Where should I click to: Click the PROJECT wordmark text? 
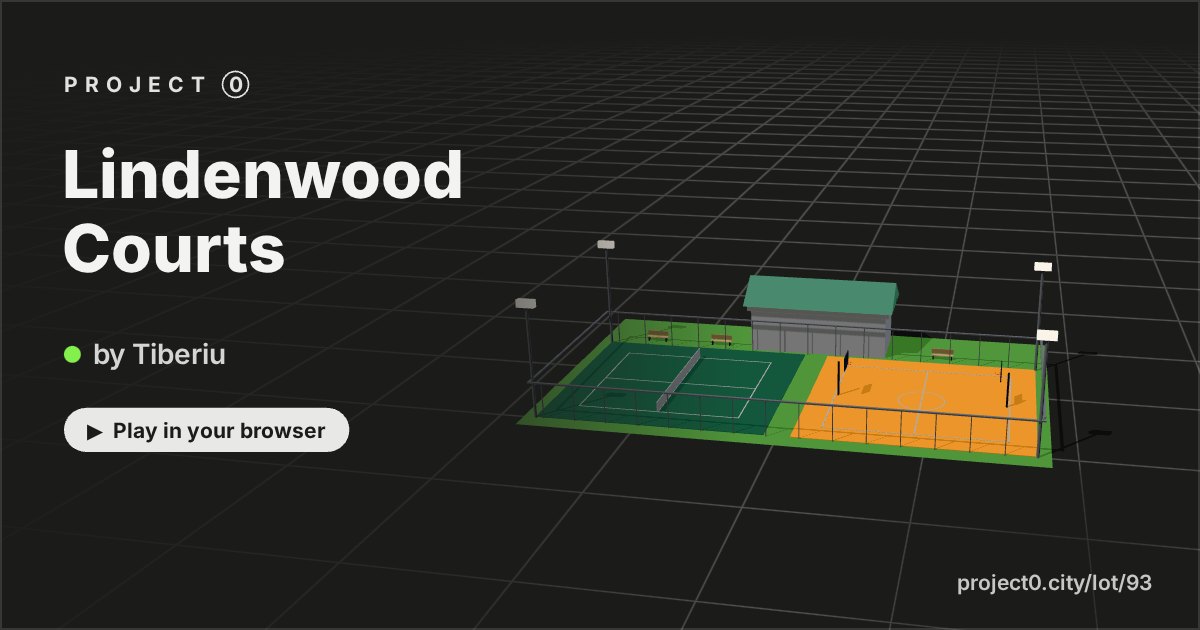pos(135,85)
